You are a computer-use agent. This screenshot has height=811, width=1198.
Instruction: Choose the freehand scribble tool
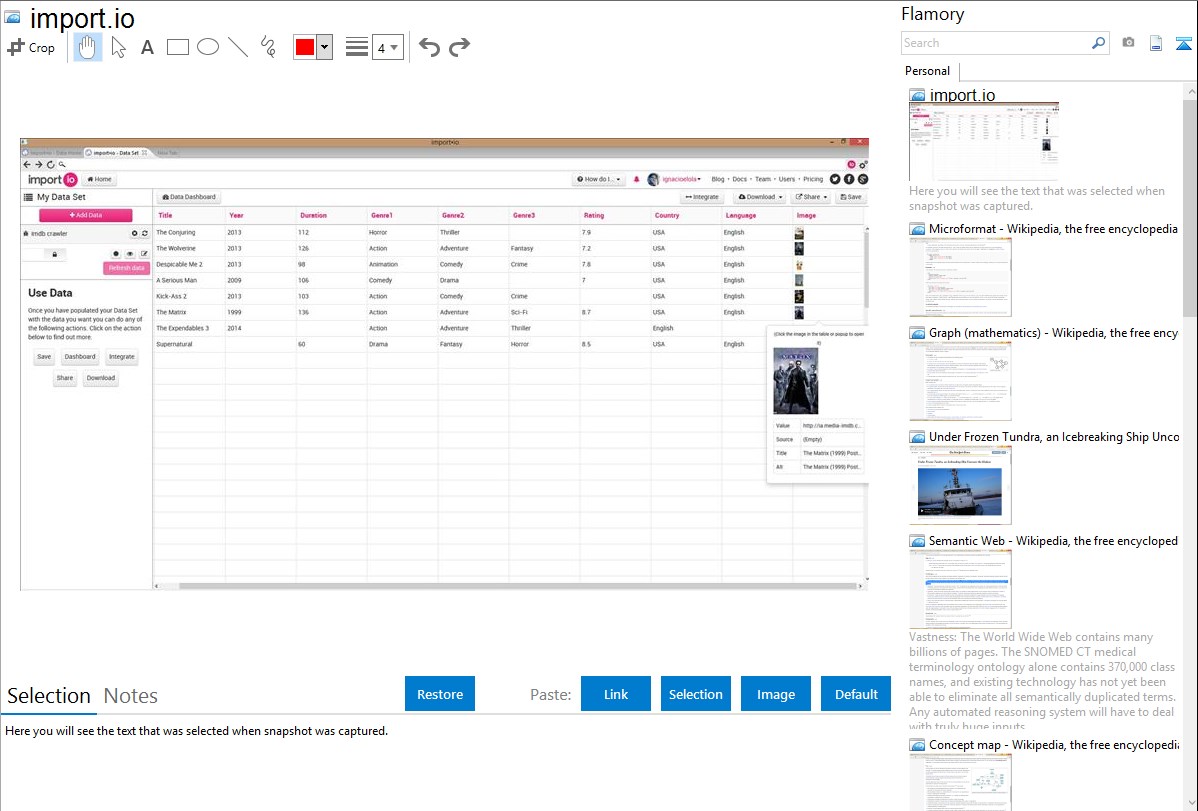point(268,47)
